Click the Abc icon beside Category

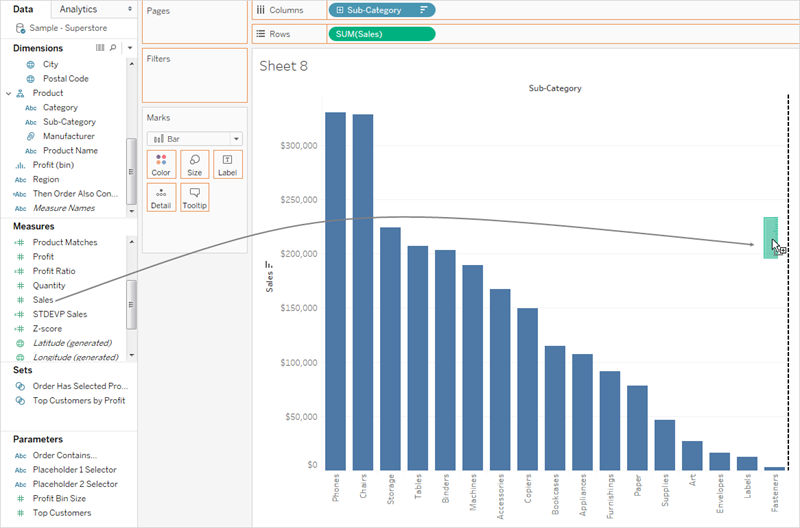pyautogui.click(x=31, y=108)
